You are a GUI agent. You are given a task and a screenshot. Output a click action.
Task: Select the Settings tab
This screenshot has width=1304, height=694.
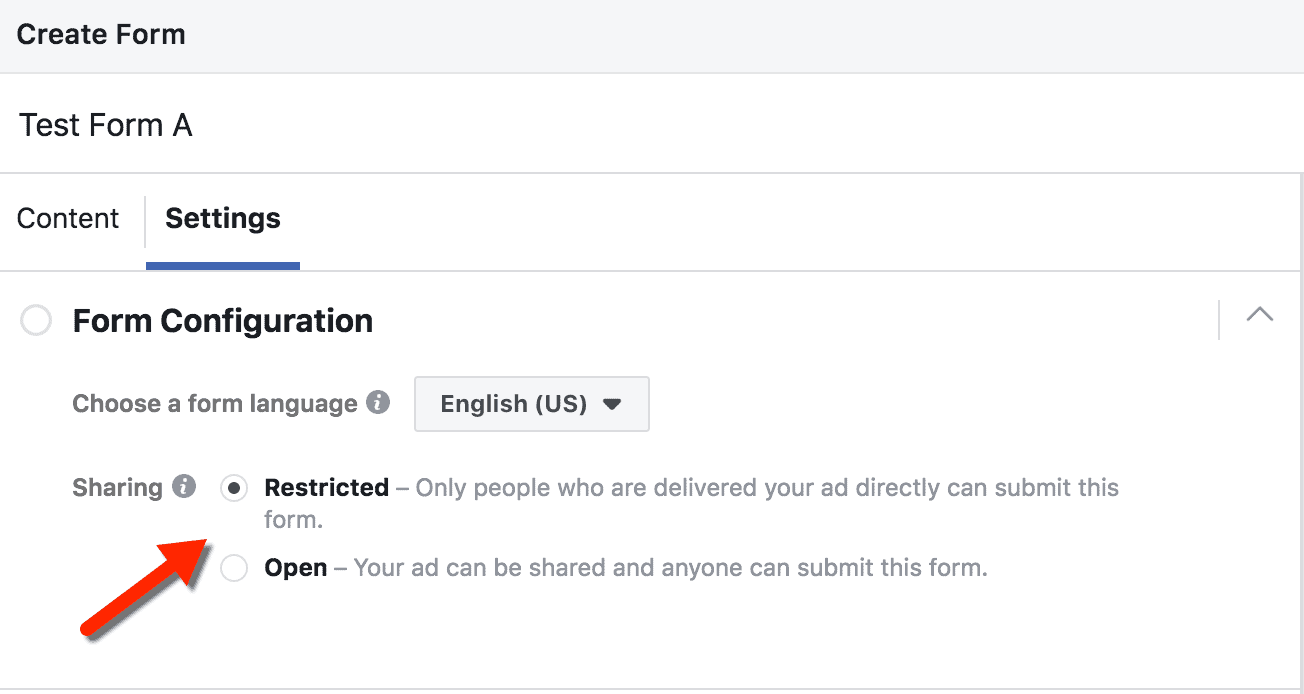[223, 219]
